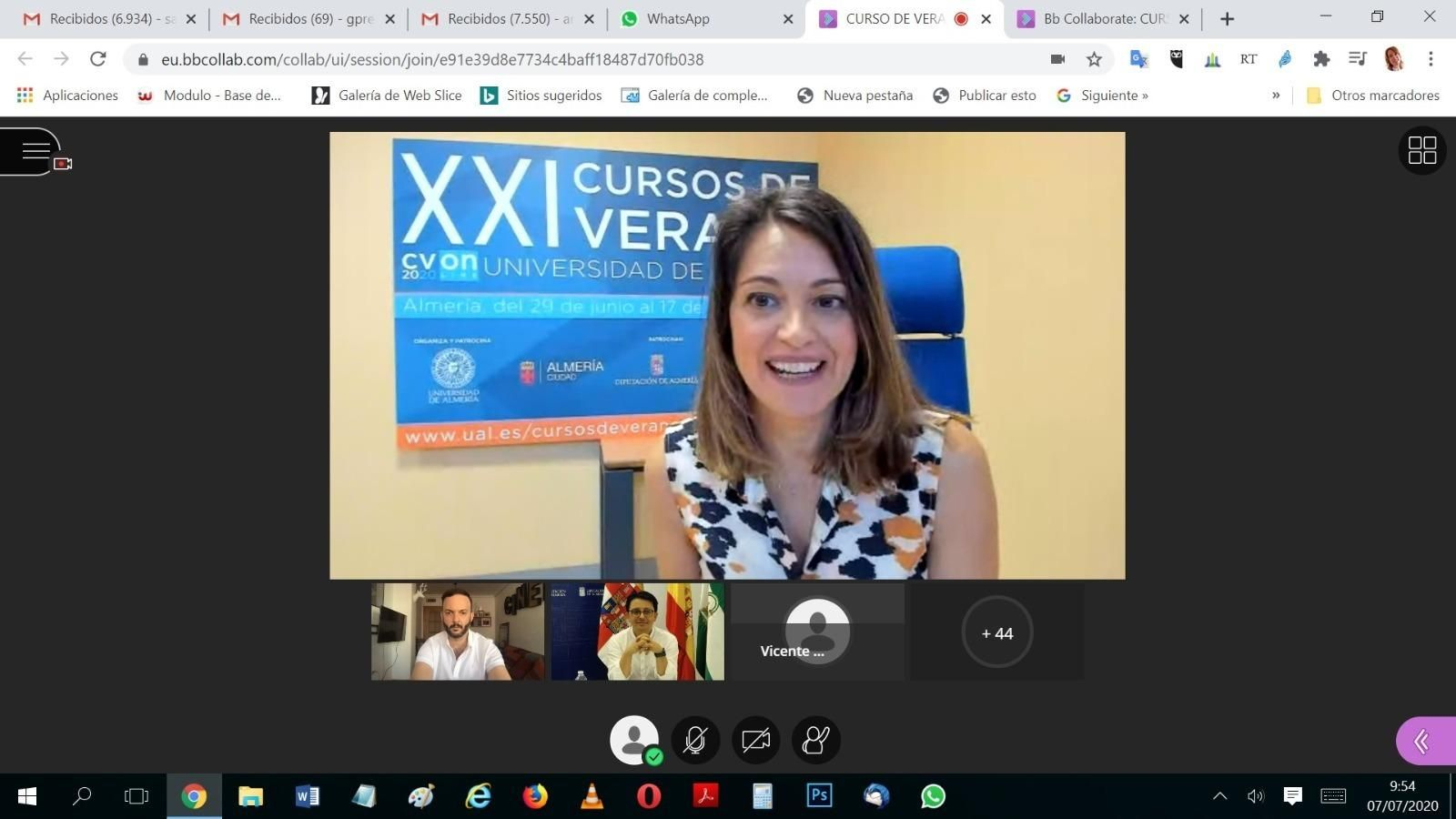This screenshot has height=819, width=1456.
Task: Toggle audio off with the mic button
Action: point(694,740)
